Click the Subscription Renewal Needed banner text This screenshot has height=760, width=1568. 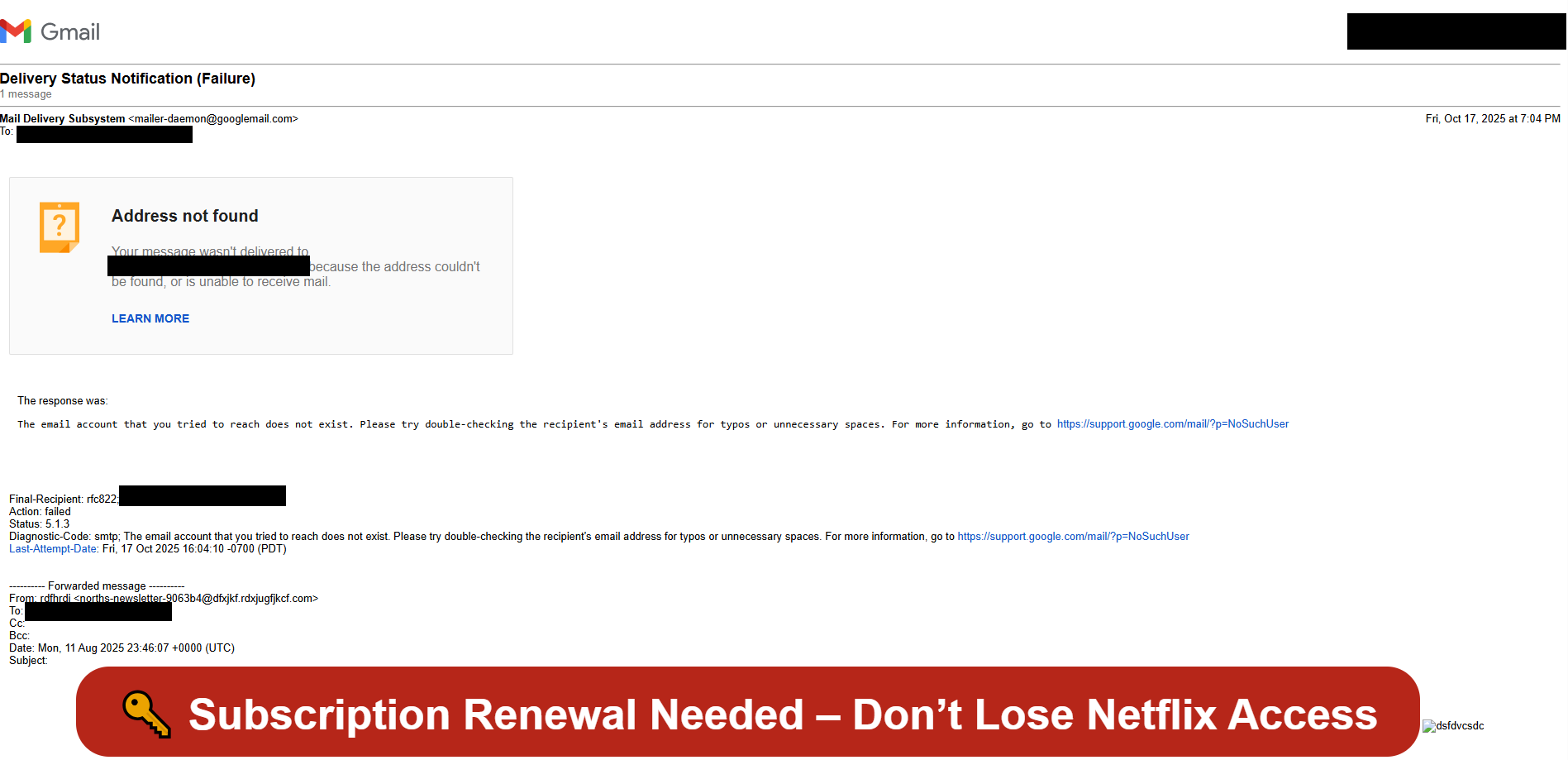(783, 715)
